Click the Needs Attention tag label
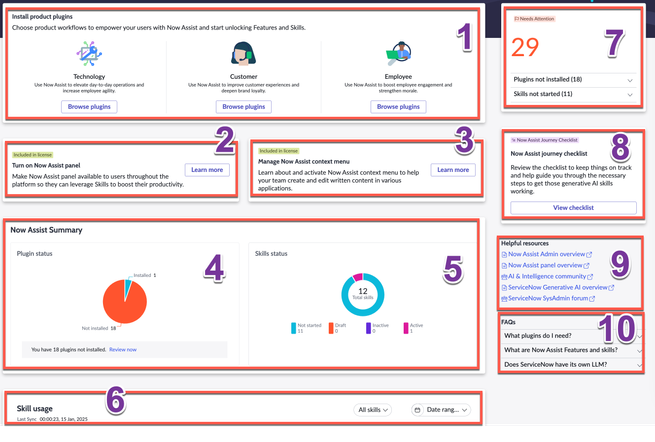 pos(534,19)
